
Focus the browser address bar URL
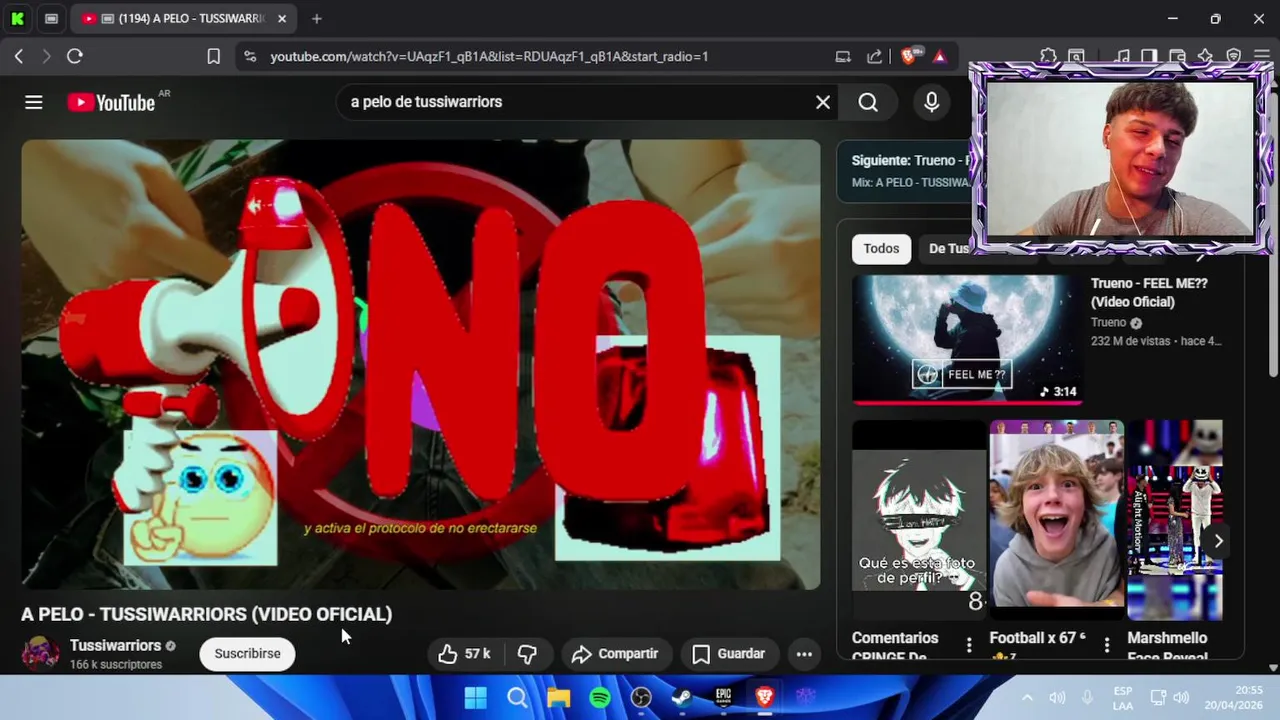489,56
